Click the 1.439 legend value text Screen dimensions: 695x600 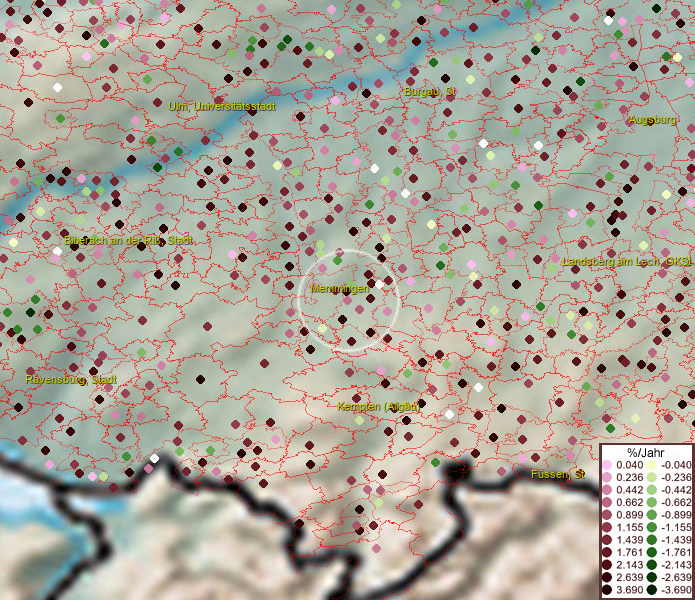628,541
